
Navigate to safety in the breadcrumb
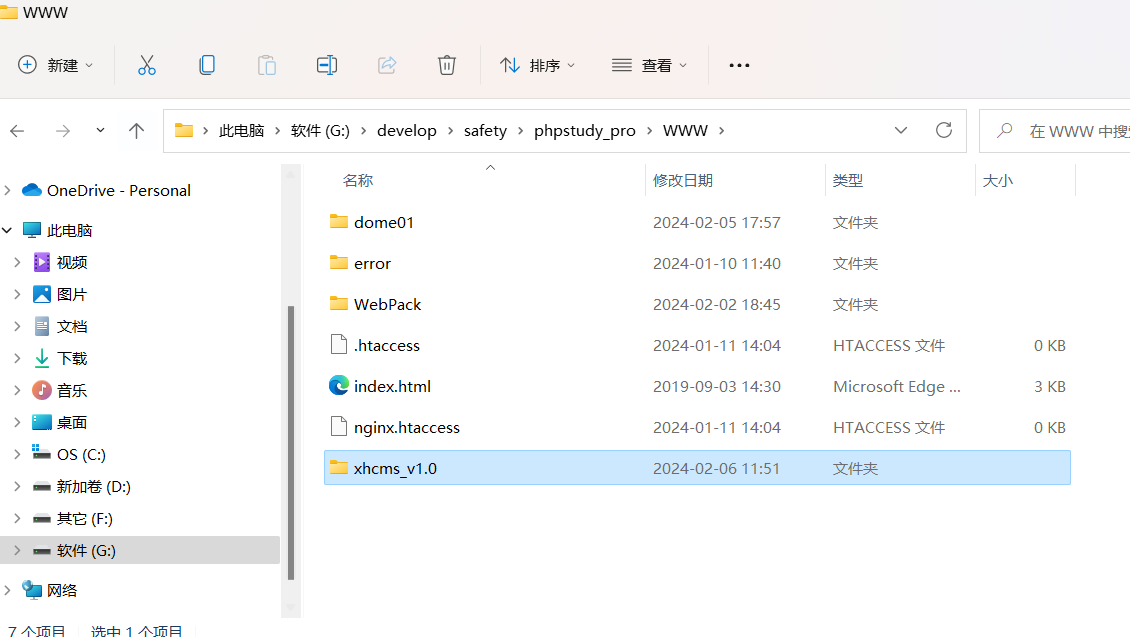485,130
